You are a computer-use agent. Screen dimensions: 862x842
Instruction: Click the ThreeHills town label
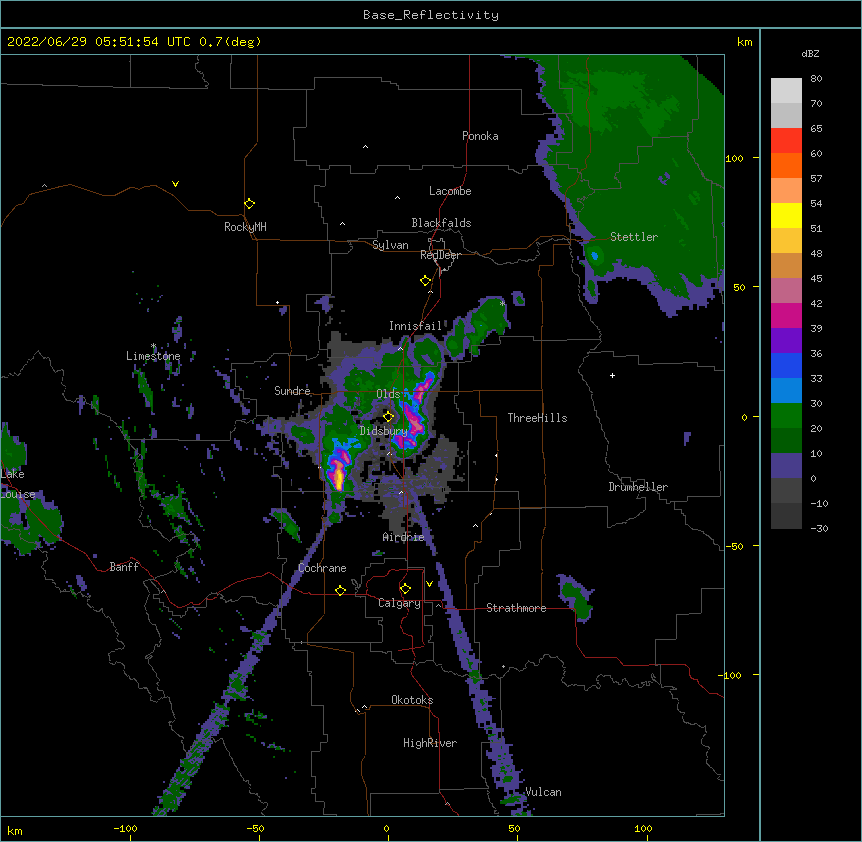tap(537, 418)
